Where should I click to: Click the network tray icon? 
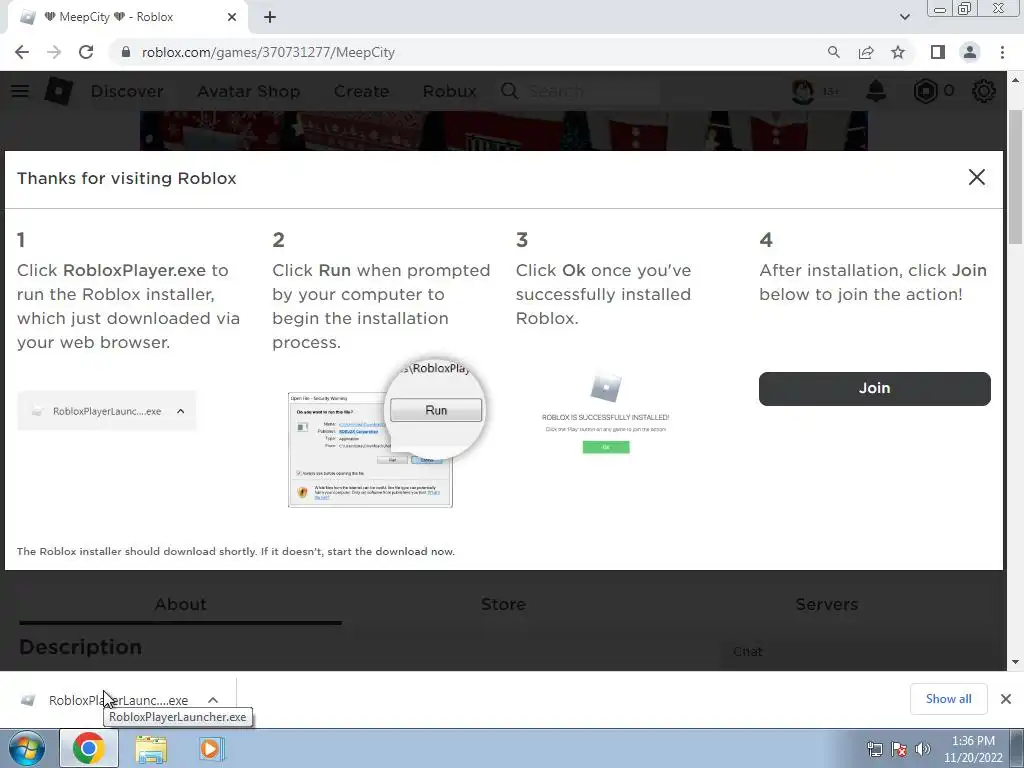(874, 749)
